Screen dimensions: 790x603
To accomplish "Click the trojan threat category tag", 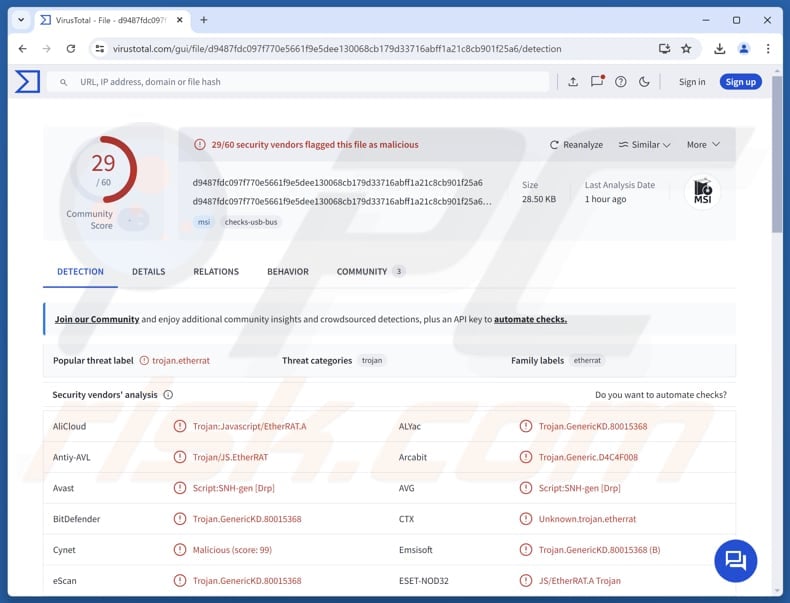I will click(x=372, y=361).
